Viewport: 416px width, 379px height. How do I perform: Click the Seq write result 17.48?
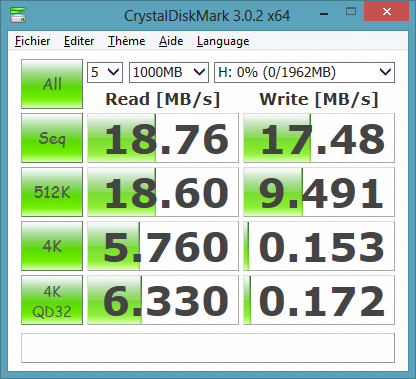(319, 138)
